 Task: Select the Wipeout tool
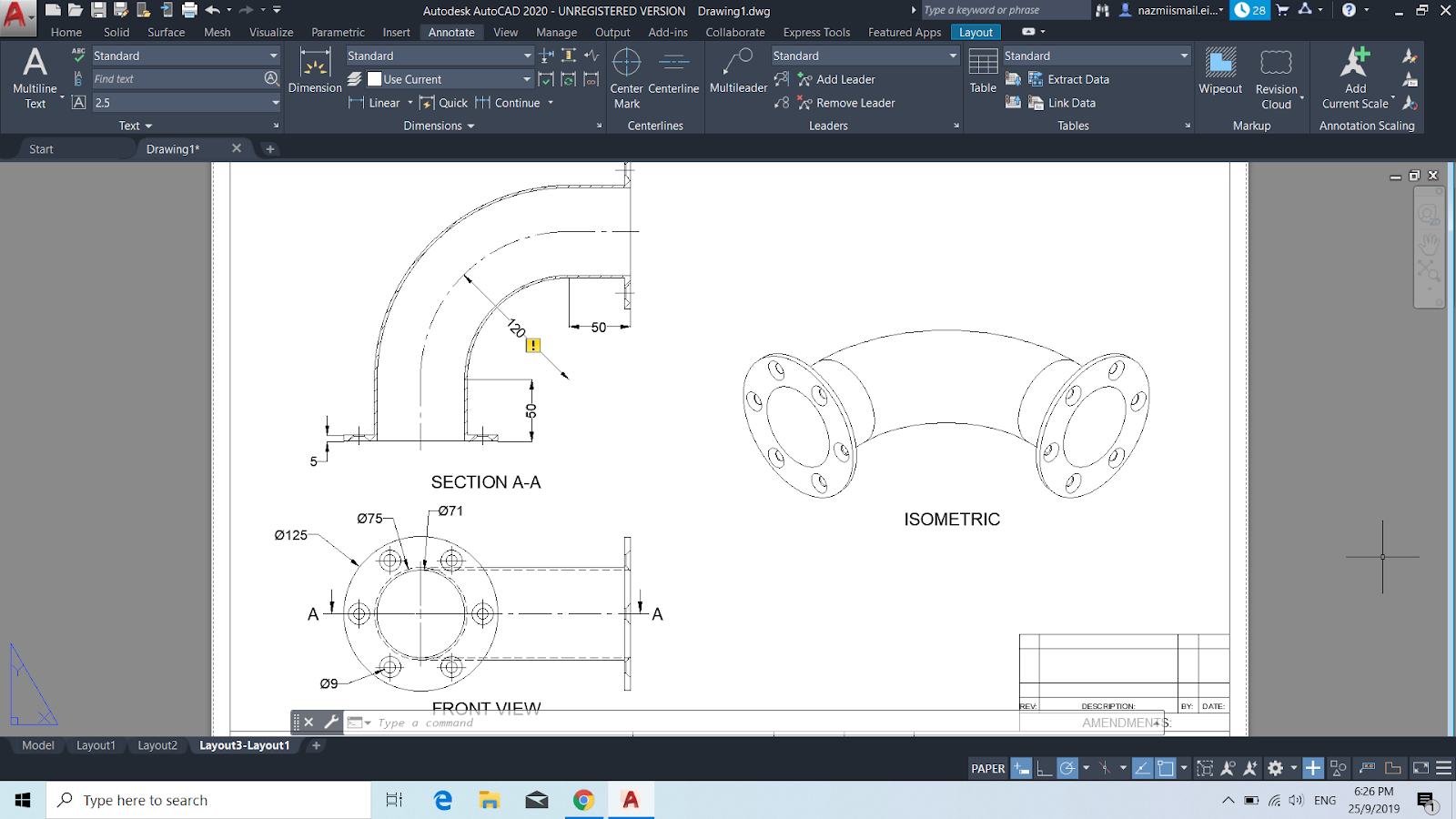click(x=1220, y=71)
